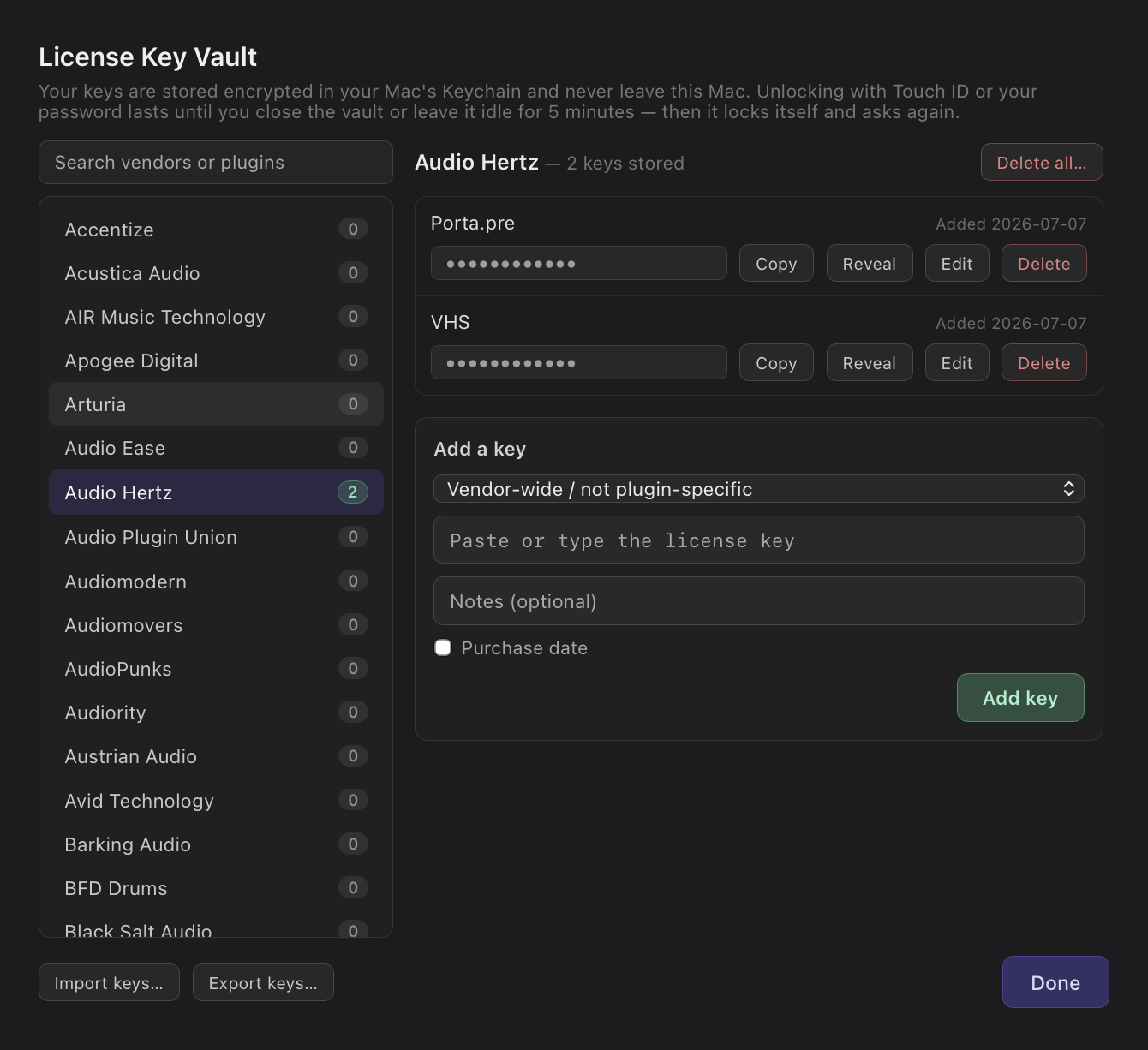The image size is (1148, 1050).
Task: Select Audiomovers vendor
Action: pos(216,625)
